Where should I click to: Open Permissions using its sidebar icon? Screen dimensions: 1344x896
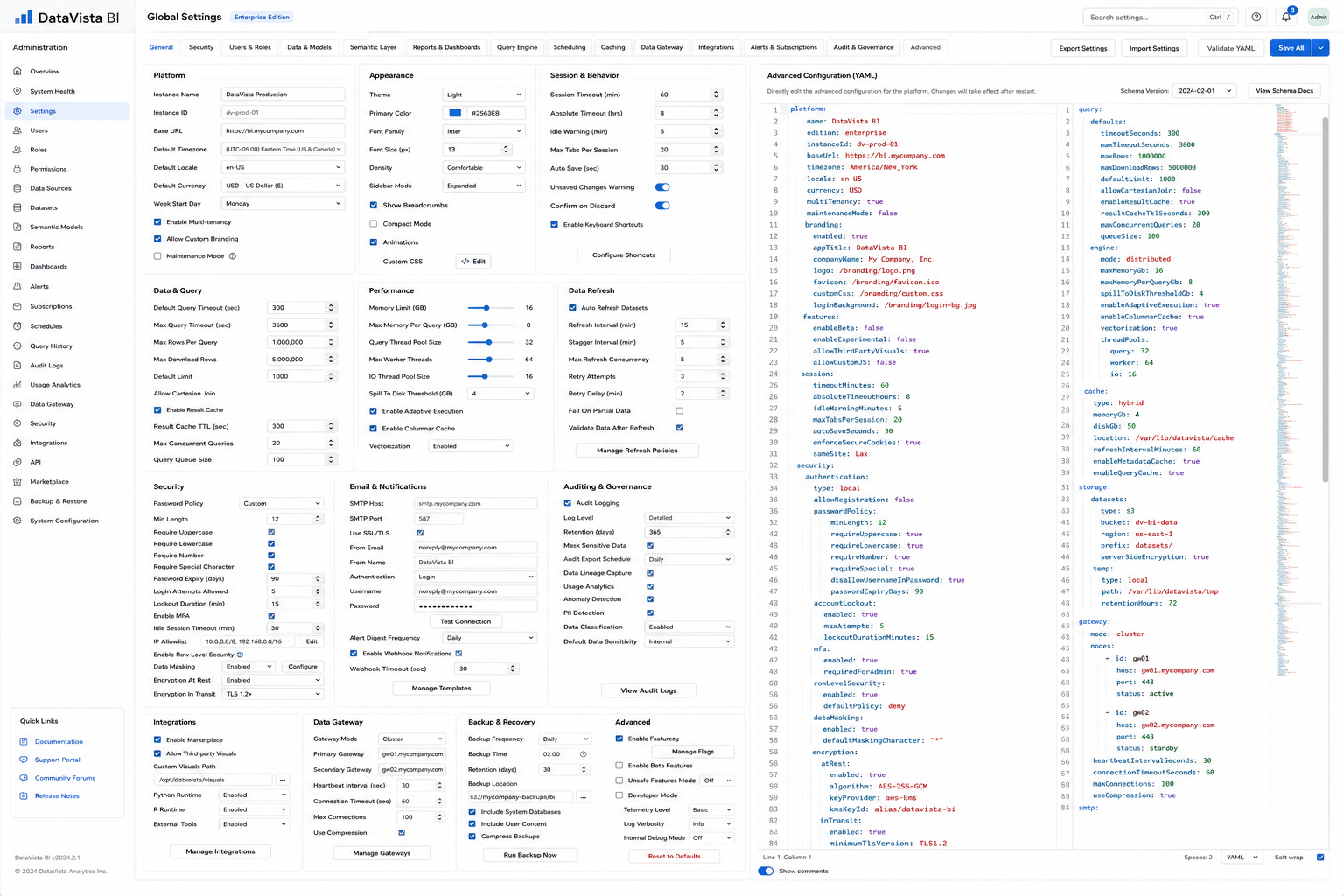pos(17,169)
